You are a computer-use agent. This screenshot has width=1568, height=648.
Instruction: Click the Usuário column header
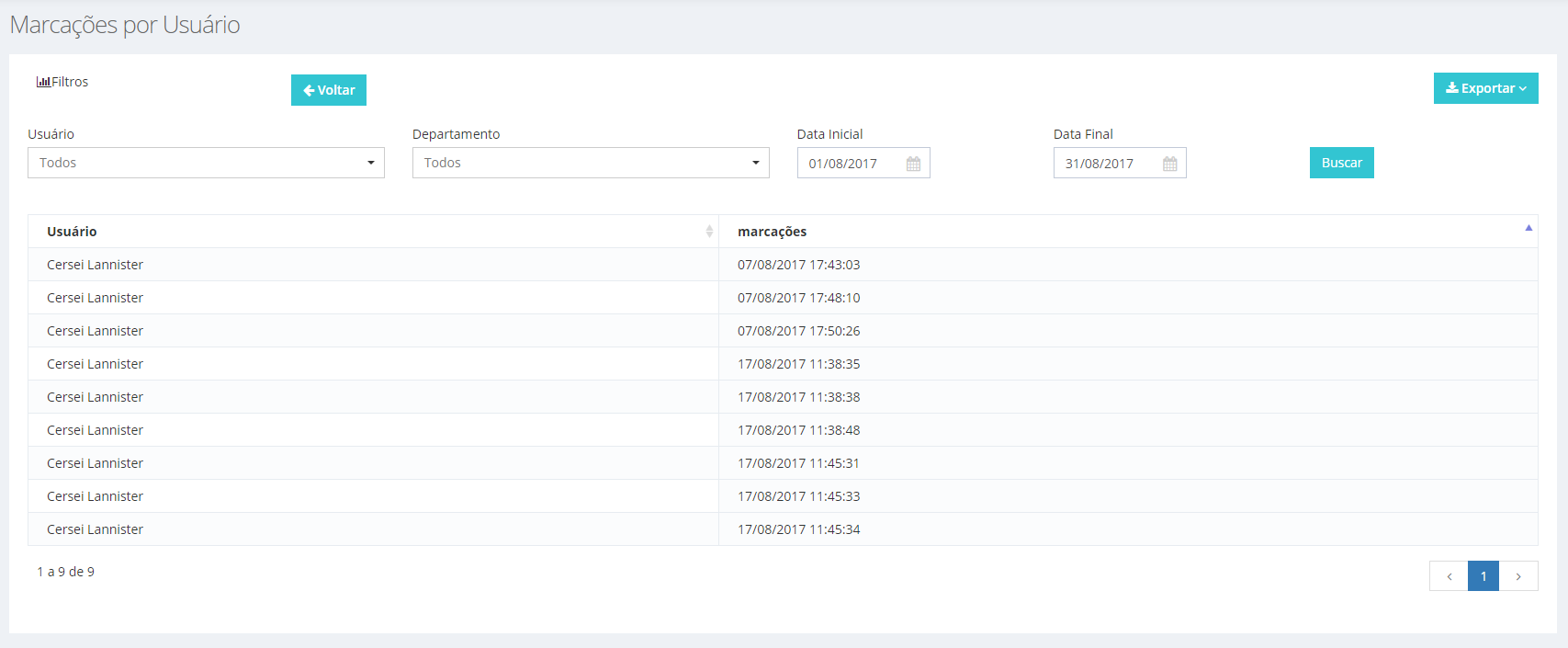point(374,232)
